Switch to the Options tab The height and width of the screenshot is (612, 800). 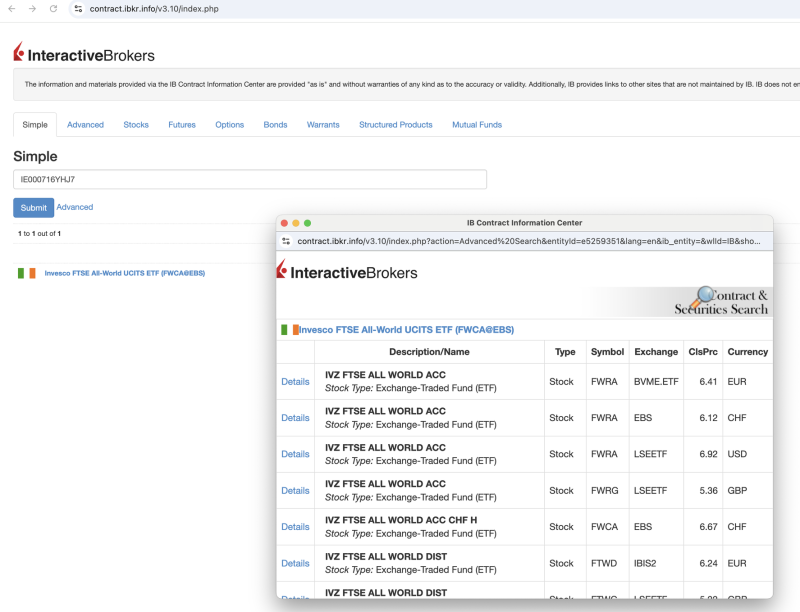pos(230,125)
